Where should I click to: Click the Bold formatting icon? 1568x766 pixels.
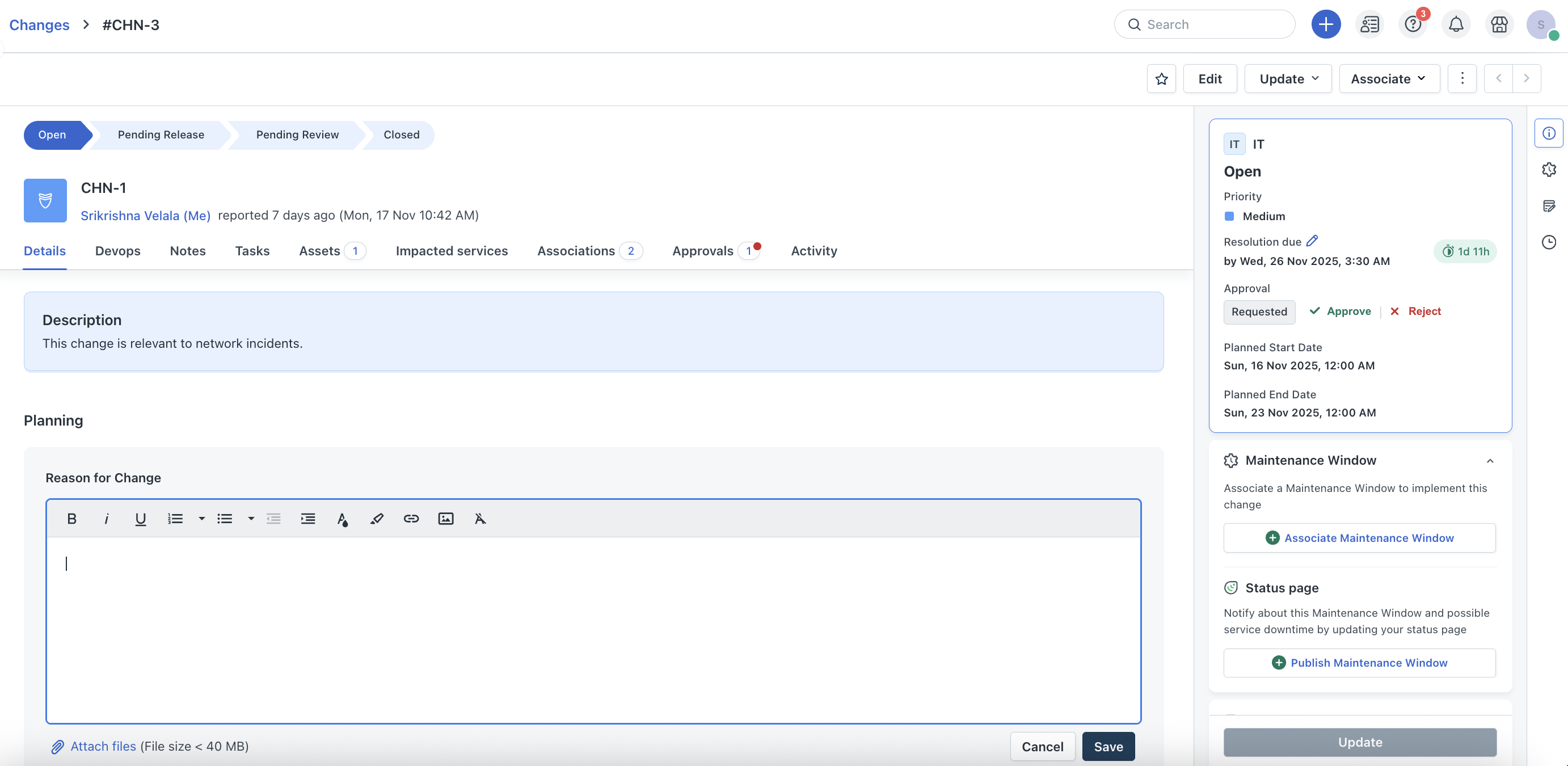pos(72,519)
